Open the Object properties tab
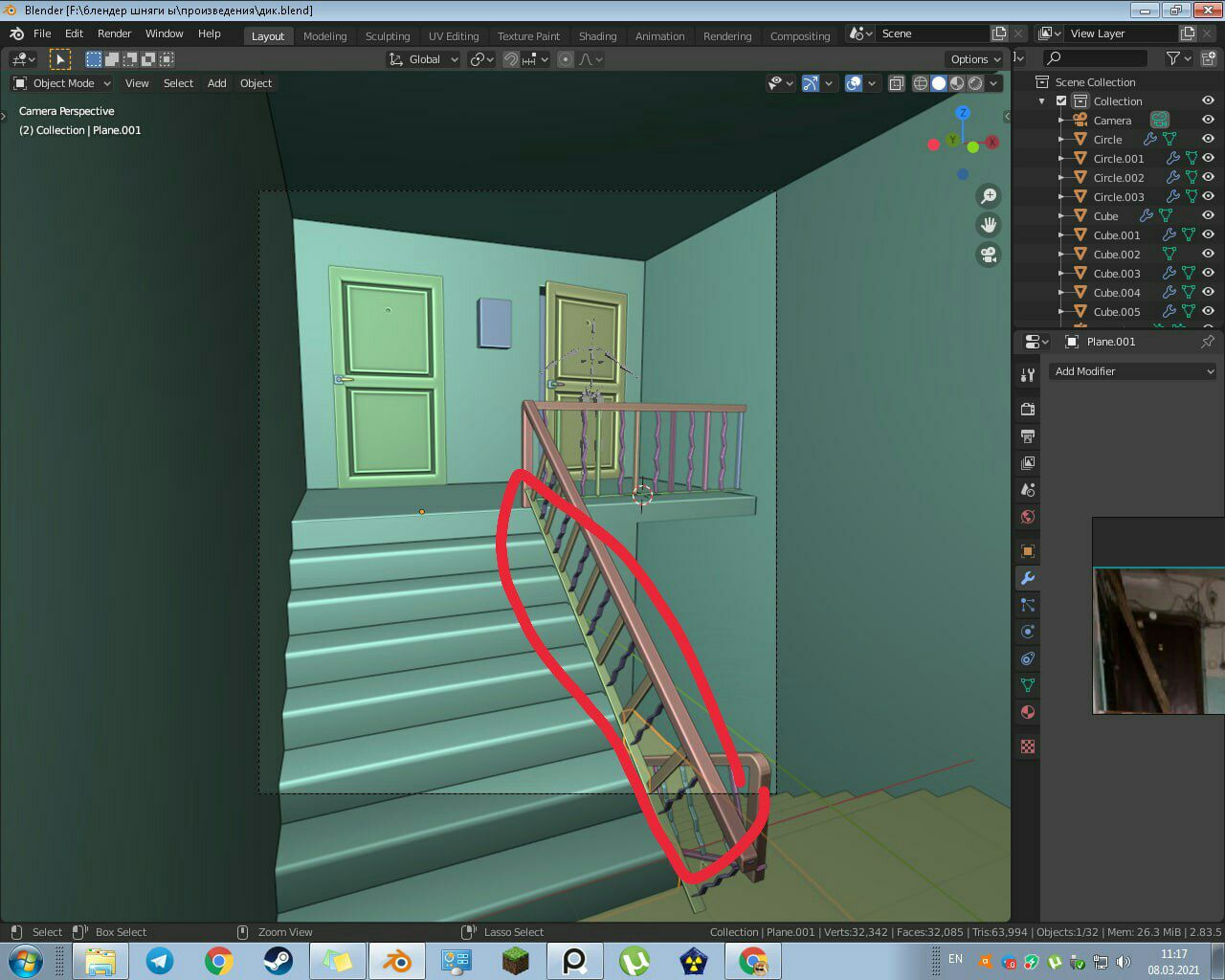The height and width of the screenshot is (980, 1225). click(1027, 551)
